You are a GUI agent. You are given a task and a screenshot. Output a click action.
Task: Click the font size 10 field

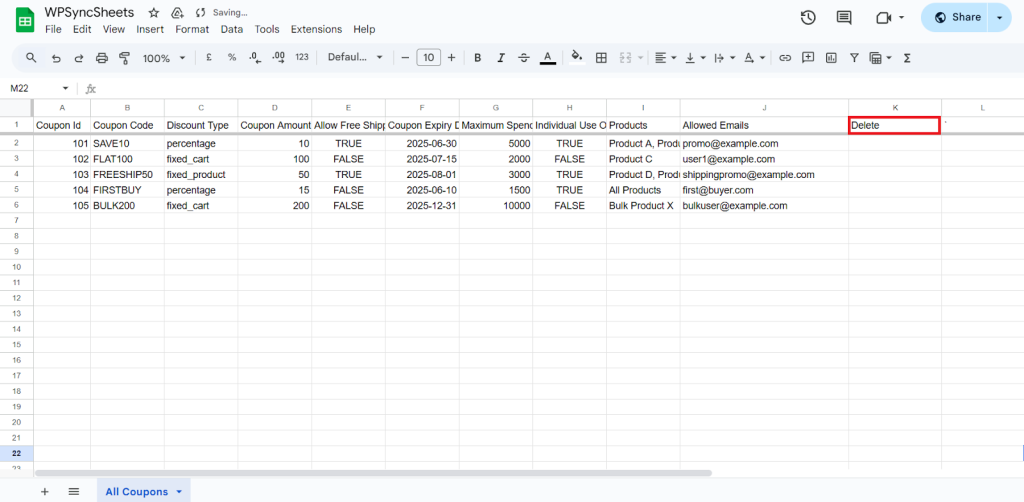pos(428,58)
